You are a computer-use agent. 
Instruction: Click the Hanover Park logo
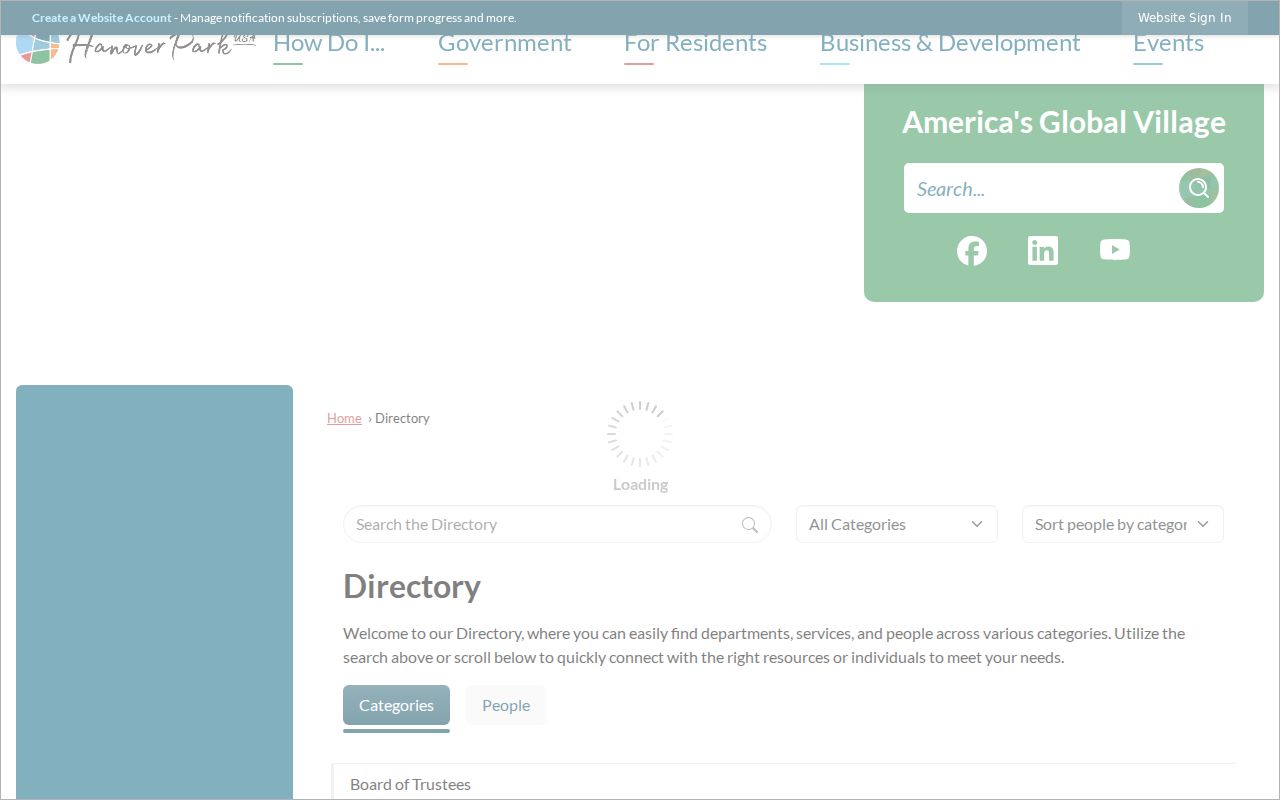[x=136, y=48]
